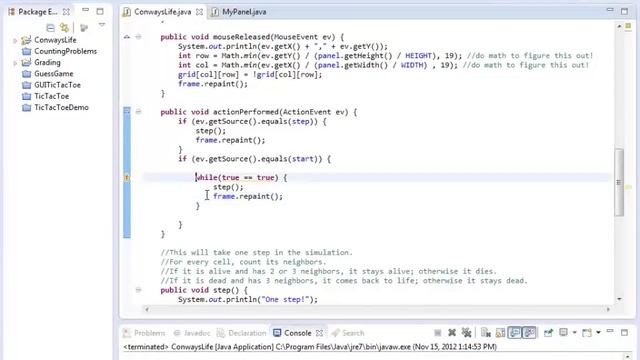Collapse the actionPerformed method fold
This screenshot has width=640, height=360.
click(x=138, y=111)
